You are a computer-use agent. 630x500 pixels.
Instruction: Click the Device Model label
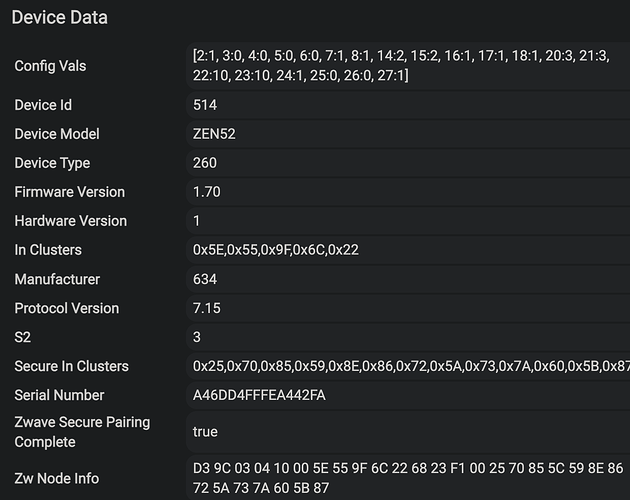57,134
